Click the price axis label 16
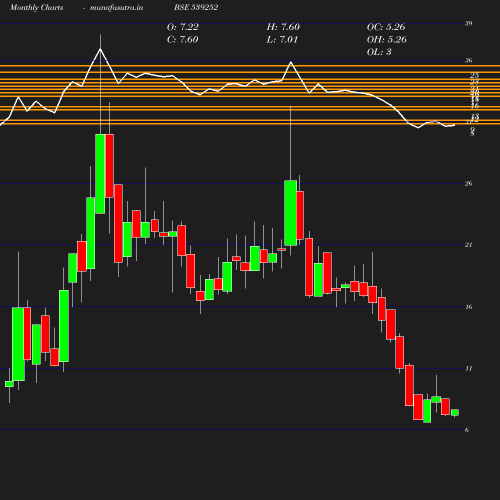This screenshot has height=500, width=500. [469, 307]
